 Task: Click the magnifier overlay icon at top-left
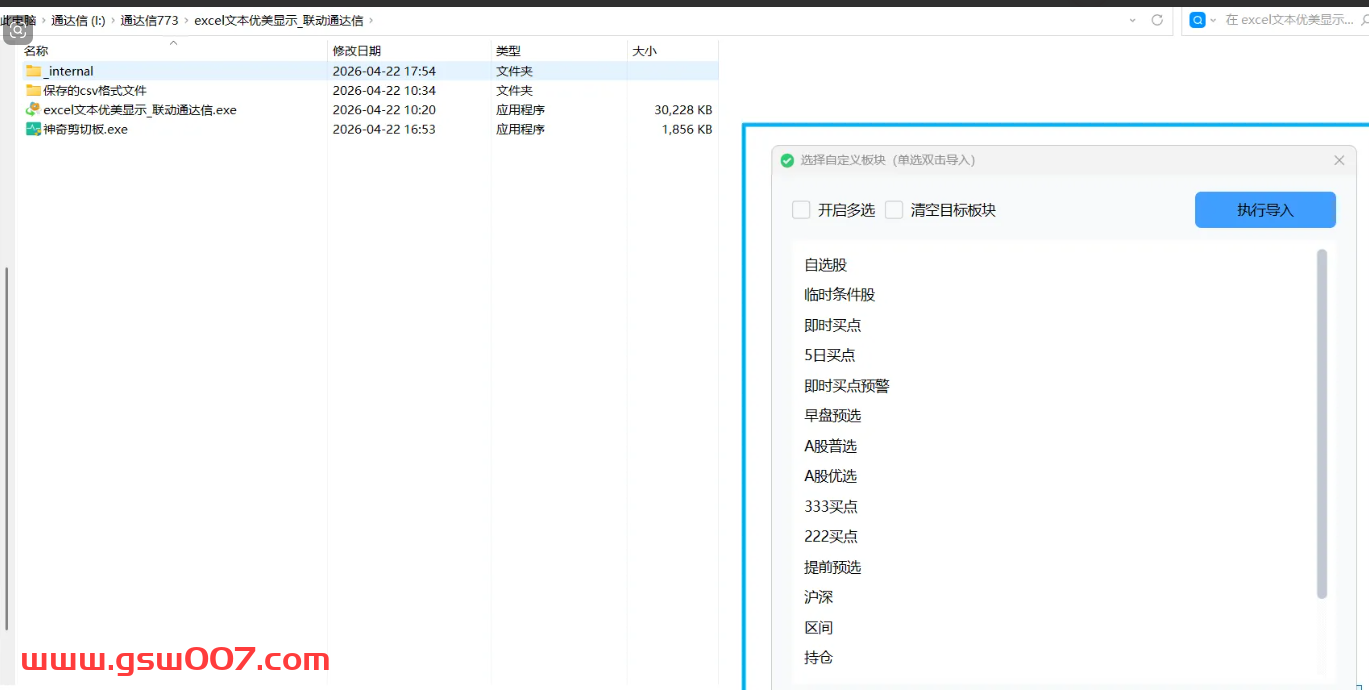click(18, 30)
